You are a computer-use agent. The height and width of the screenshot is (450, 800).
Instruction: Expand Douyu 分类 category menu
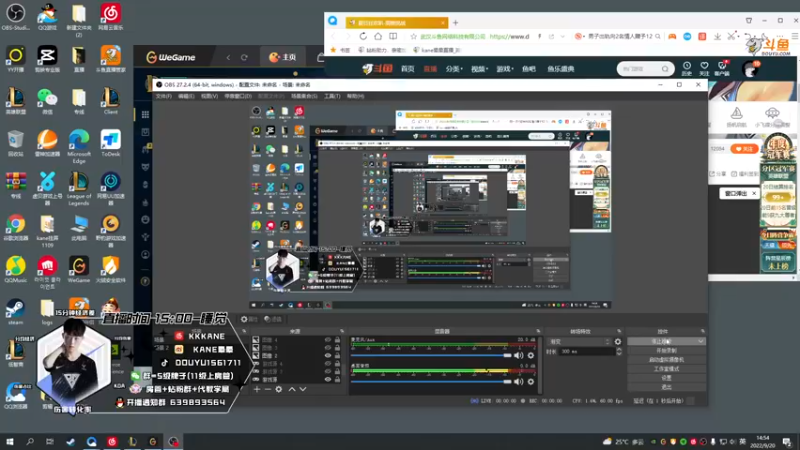pos(454,69)
